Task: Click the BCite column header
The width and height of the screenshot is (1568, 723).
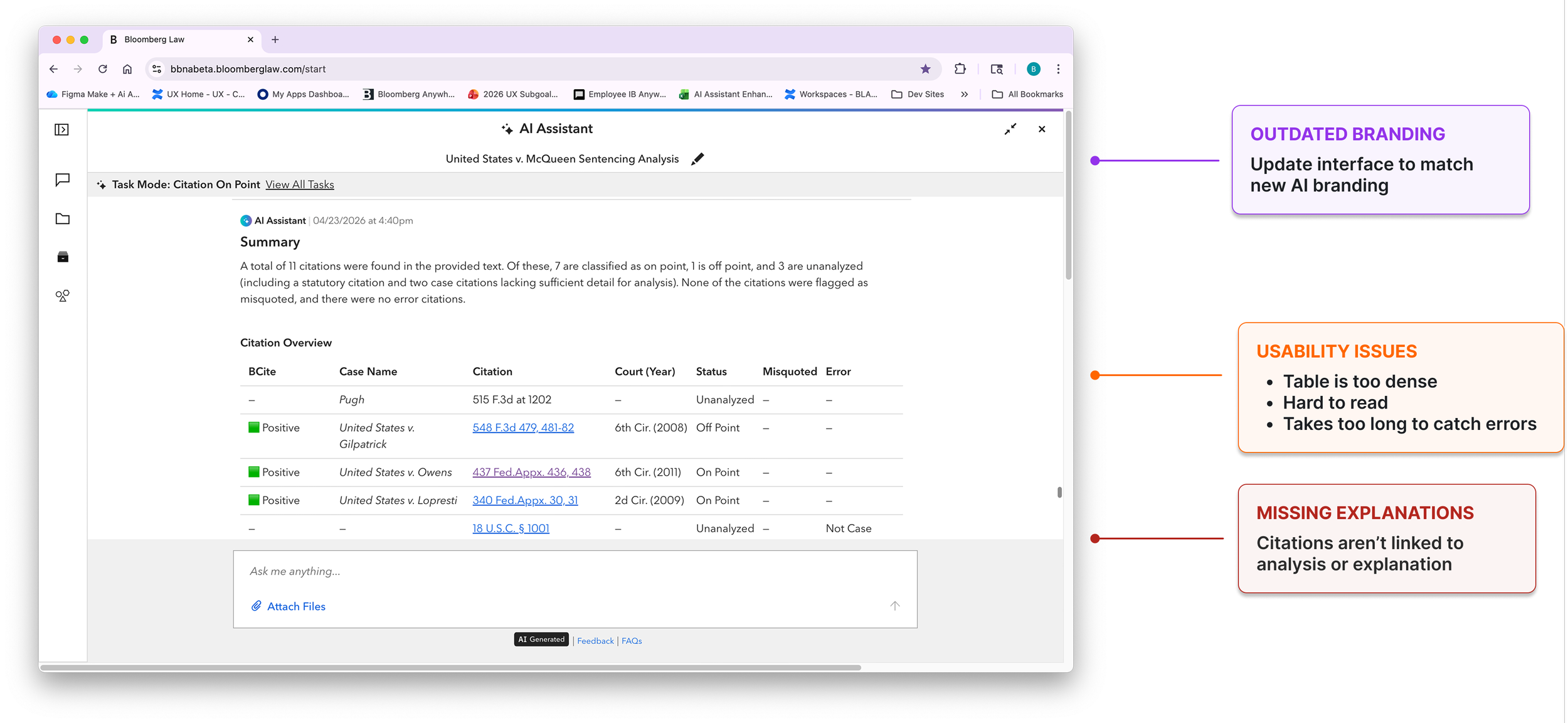Action: 262,372
